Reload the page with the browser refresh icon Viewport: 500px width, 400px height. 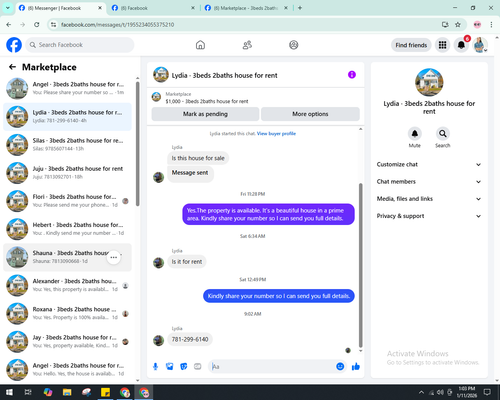[x=37, y=25]
